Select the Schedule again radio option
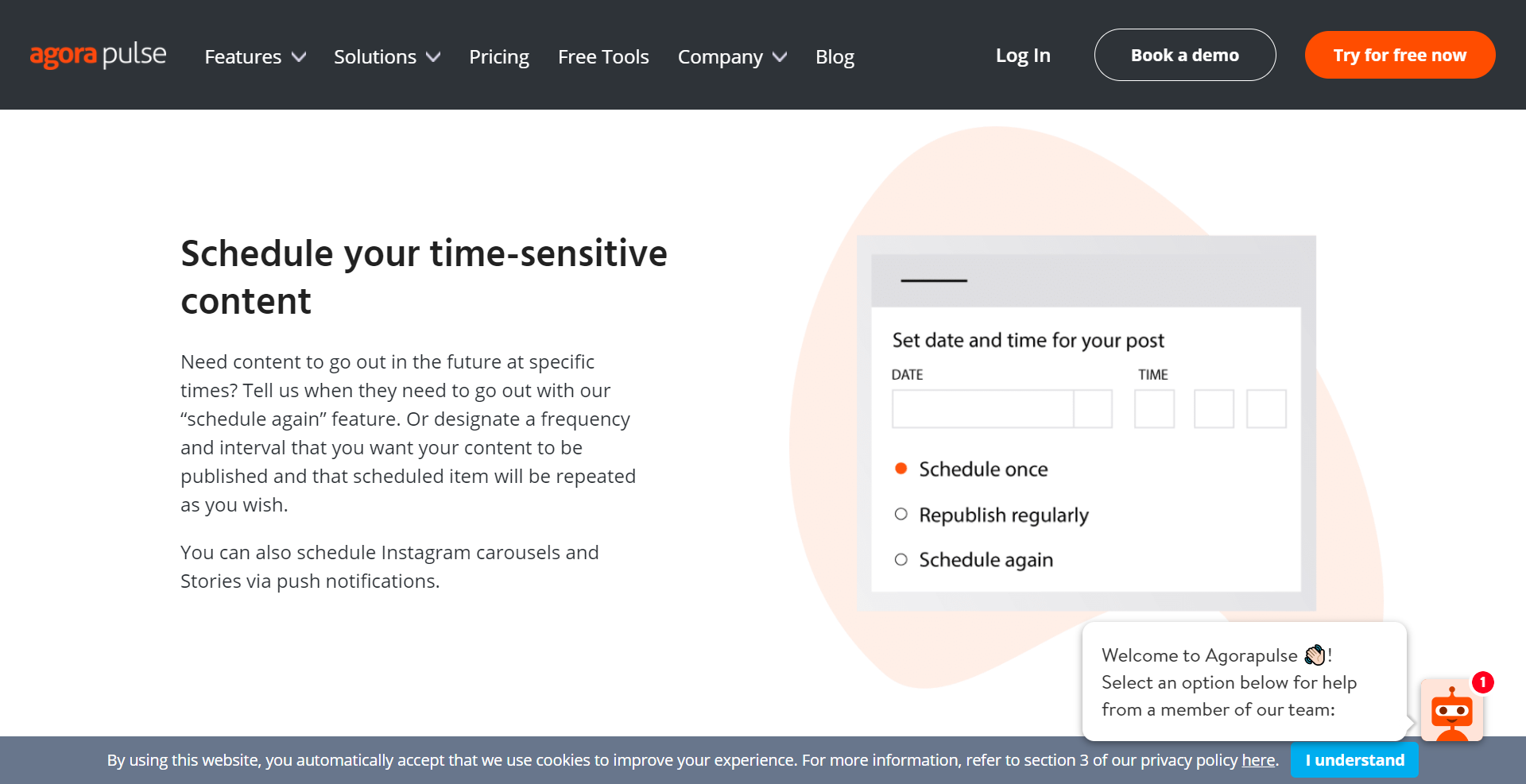 point(901,560)
